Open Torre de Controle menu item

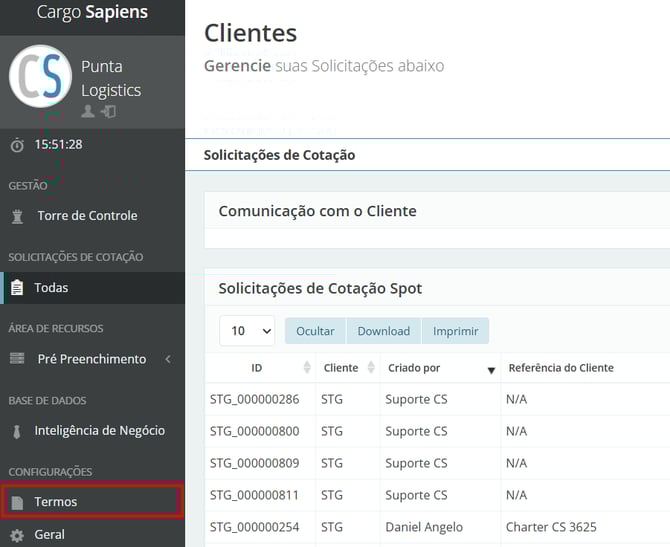click(87, 216)
